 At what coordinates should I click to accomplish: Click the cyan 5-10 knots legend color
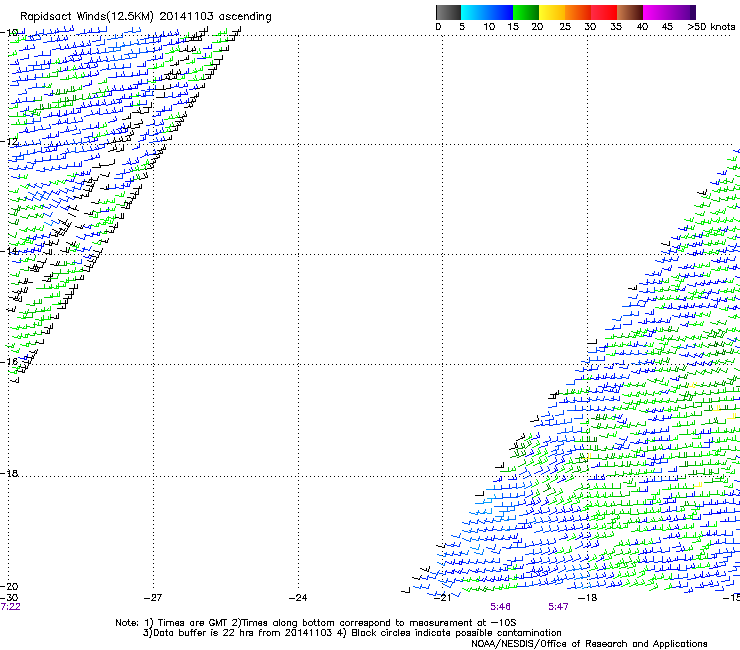click(x=474, y=12)
